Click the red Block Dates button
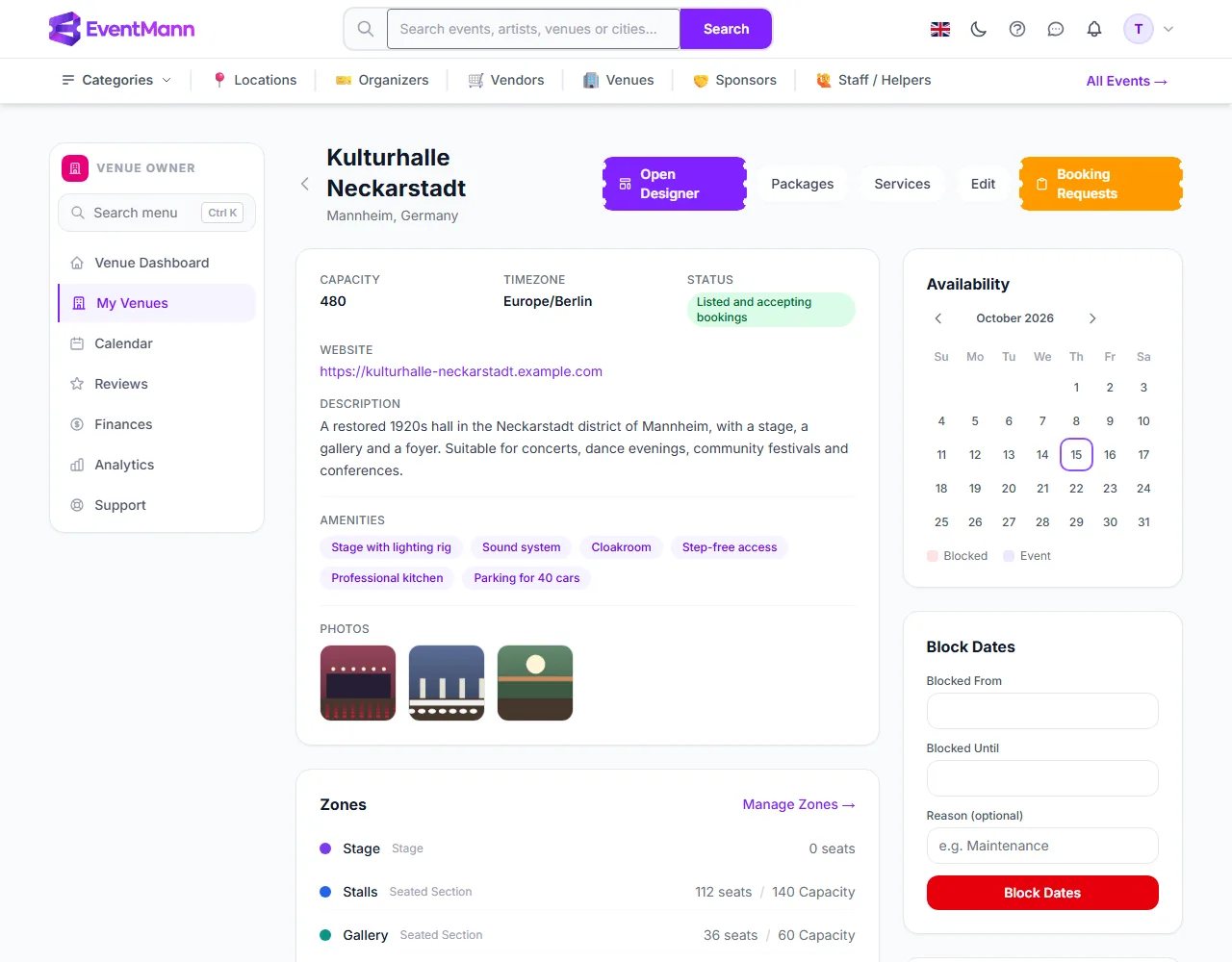The width and height of the screenshot is (1232, 962). click(x=1042, y=893)
